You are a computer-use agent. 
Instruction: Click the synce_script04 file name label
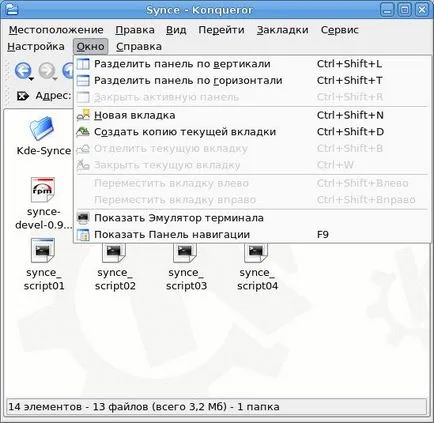[x=257, y=279]
